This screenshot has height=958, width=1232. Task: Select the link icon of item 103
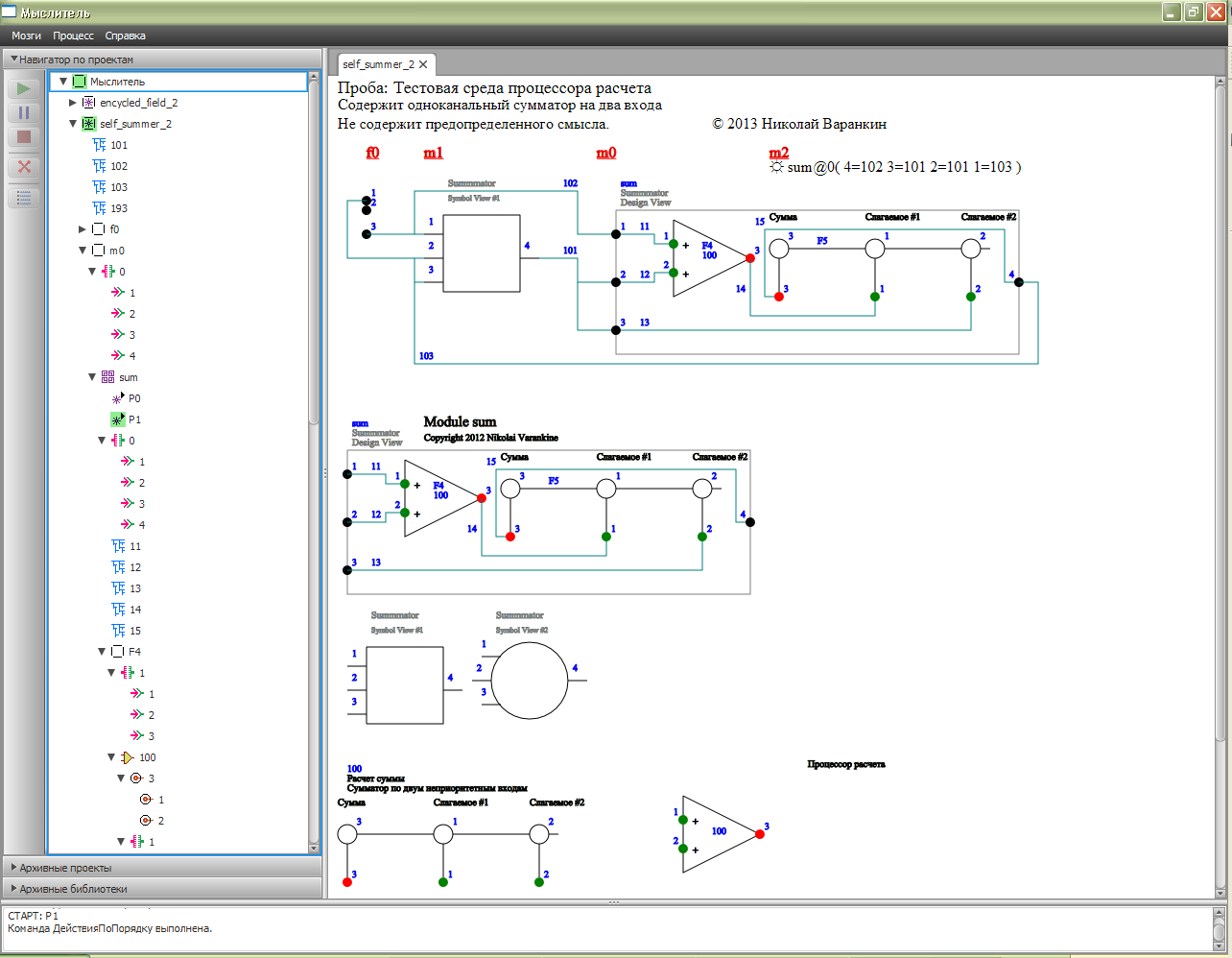(x=99, y=187)
